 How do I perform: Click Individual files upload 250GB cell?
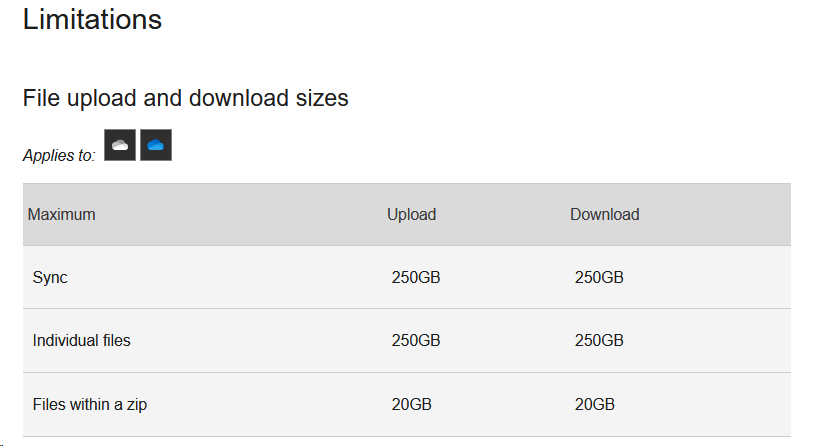[x=416, y=340]
